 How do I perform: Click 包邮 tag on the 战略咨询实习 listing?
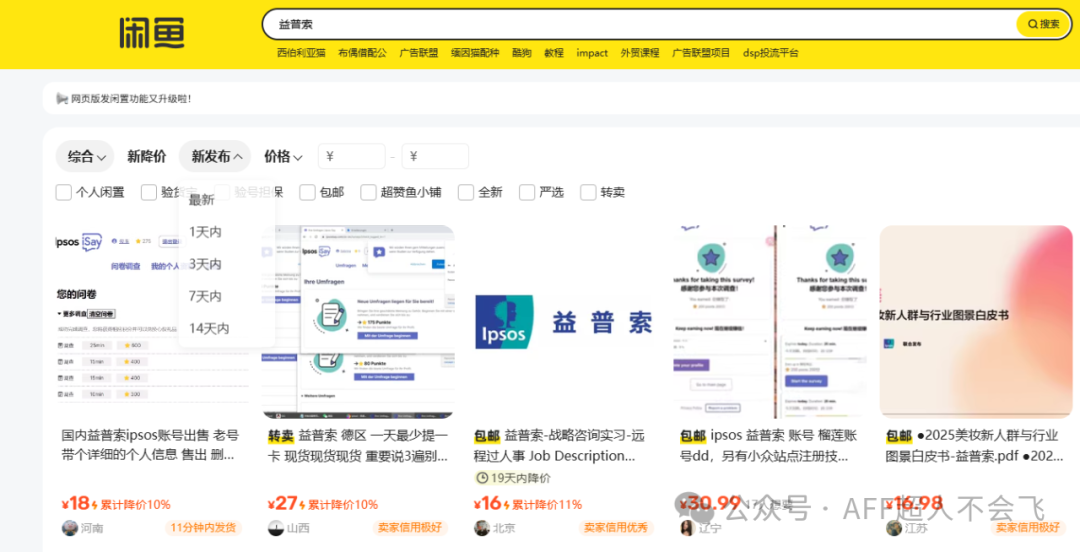click(487, 436)
